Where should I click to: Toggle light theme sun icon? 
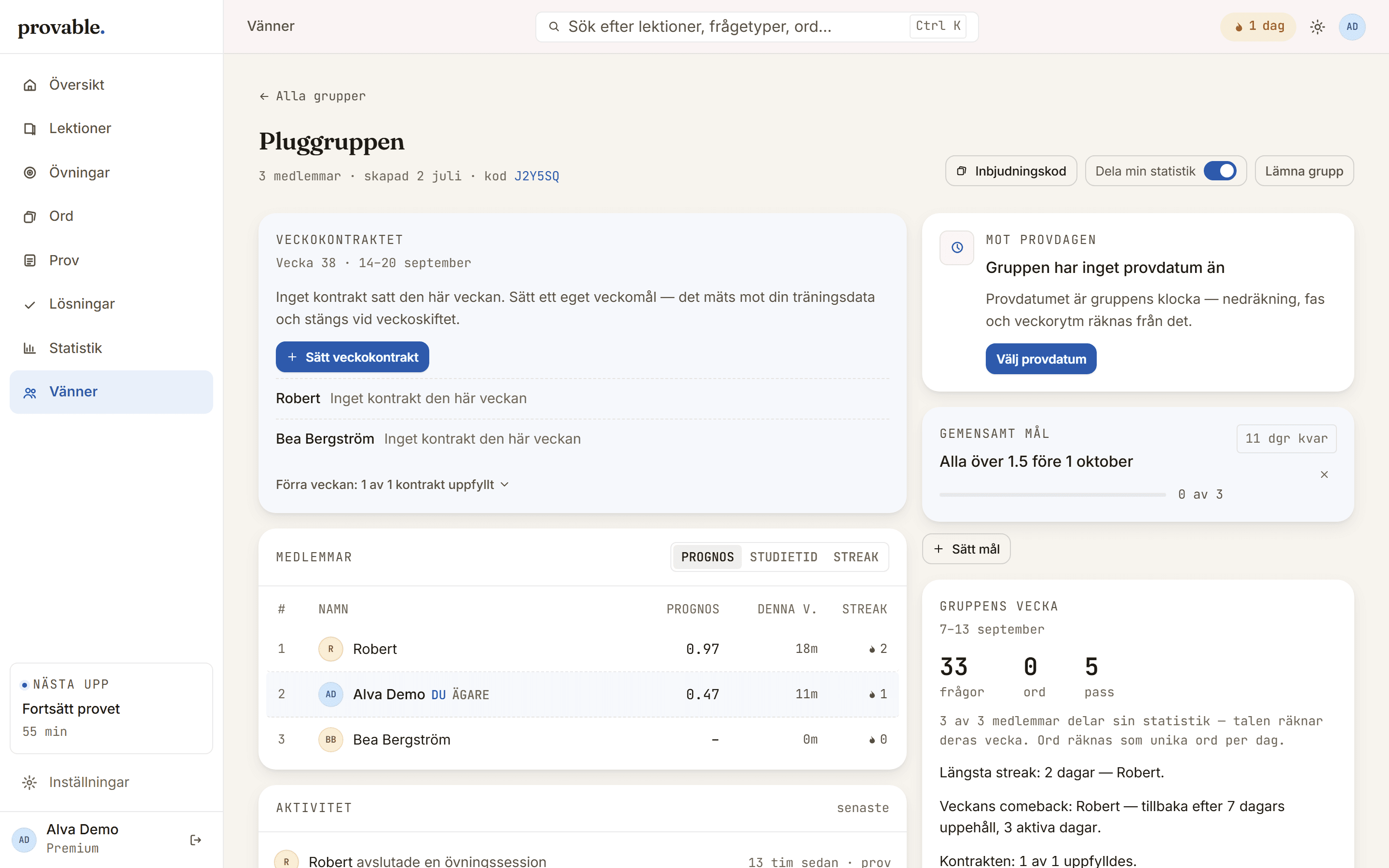1317,27
